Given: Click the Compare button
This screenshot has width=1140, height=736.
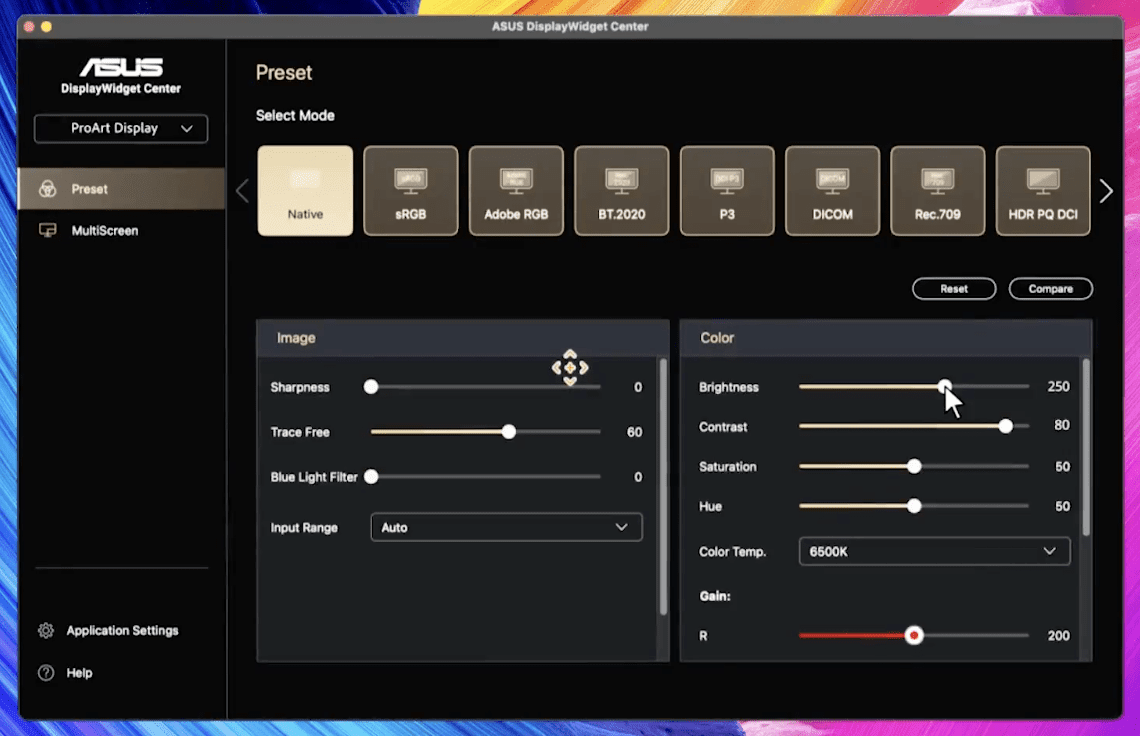Looking at the screenshot, I should tap(1051, 289).
